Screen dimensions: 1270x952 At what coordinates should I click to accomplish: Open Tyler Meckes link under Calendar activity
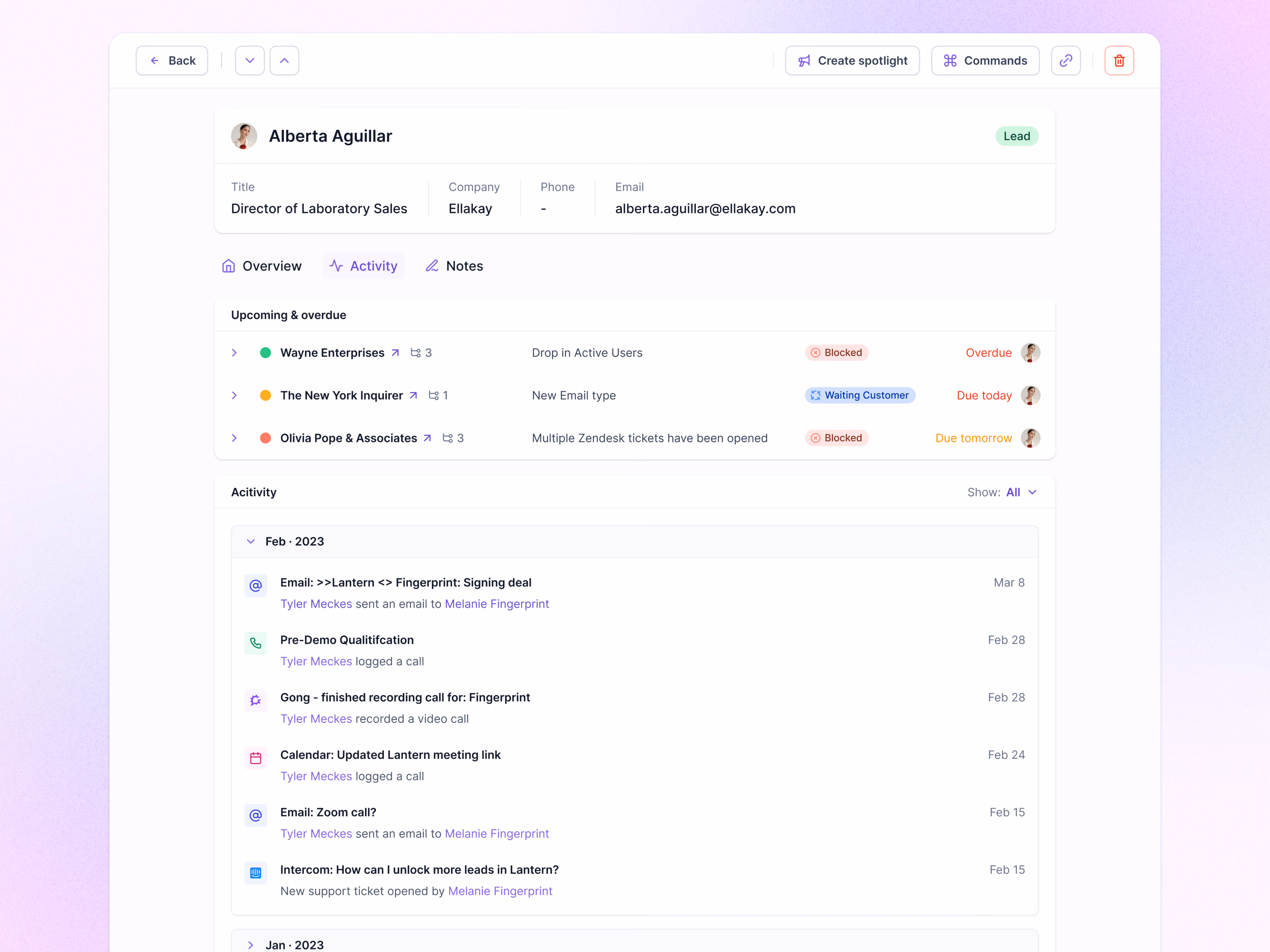coord(316,776)
